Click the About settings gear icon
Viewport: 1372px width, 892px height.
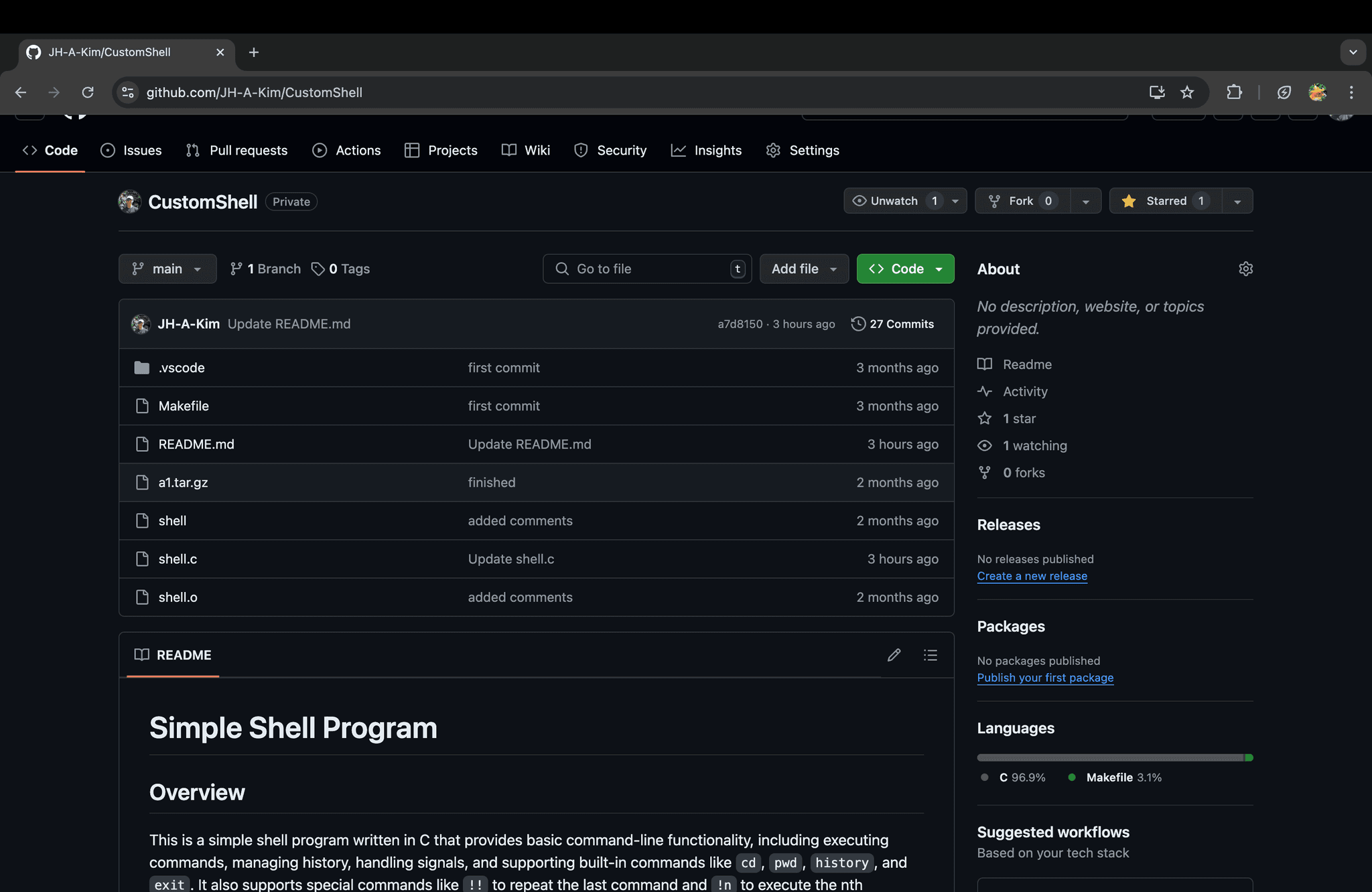click(1245, 269)
